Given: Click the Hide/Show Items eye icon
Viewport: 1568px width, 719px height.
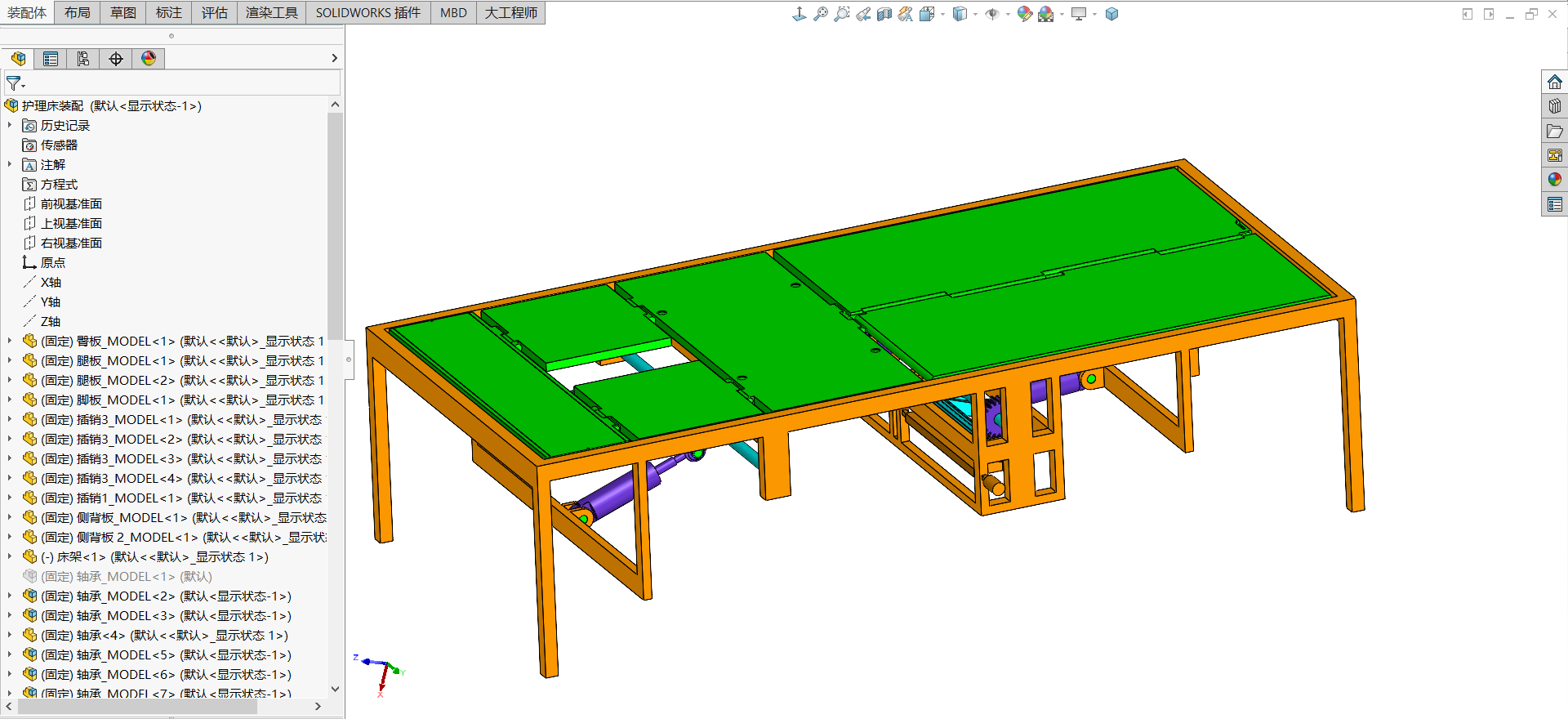Looking at the screenshot, I should [992, 14].
